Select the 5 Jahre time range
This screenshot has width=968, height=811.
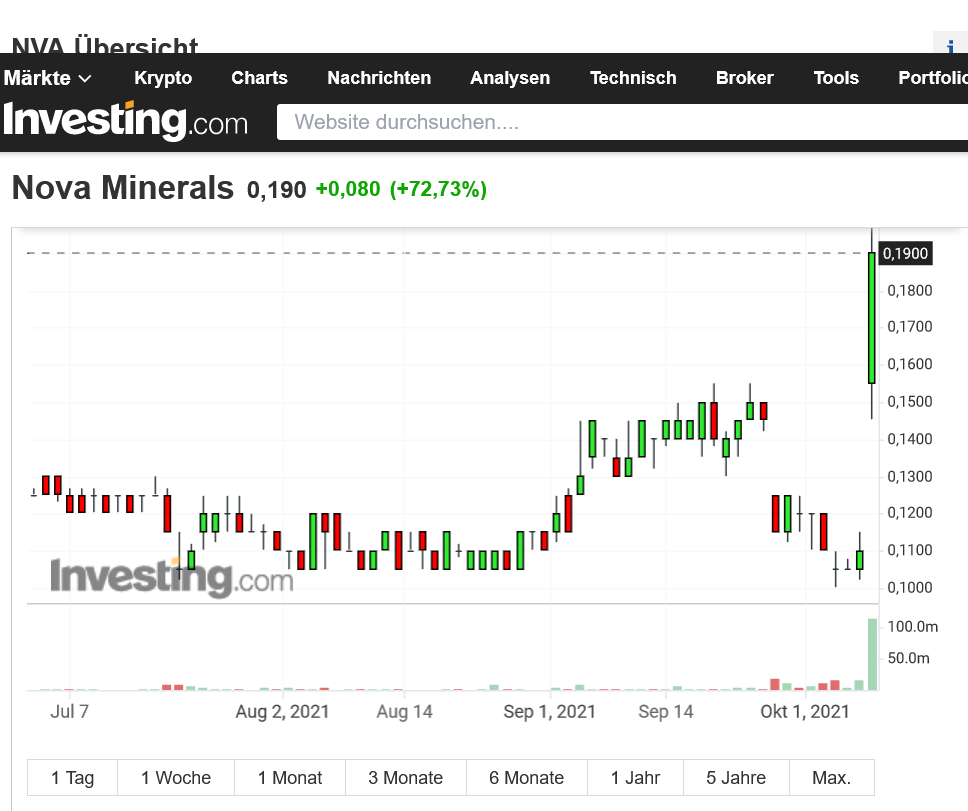click(x=736, y=778)
